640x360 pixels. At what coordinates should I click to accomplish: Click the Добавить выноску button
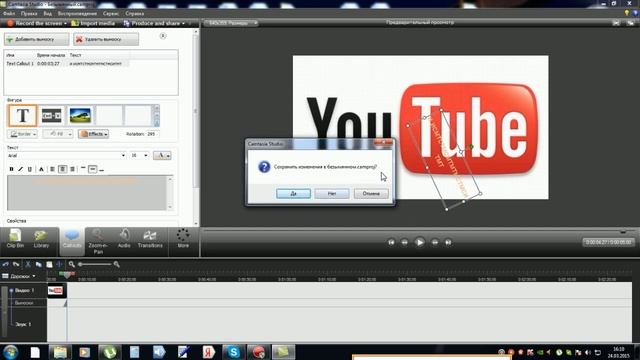click(x=37, y=40)
